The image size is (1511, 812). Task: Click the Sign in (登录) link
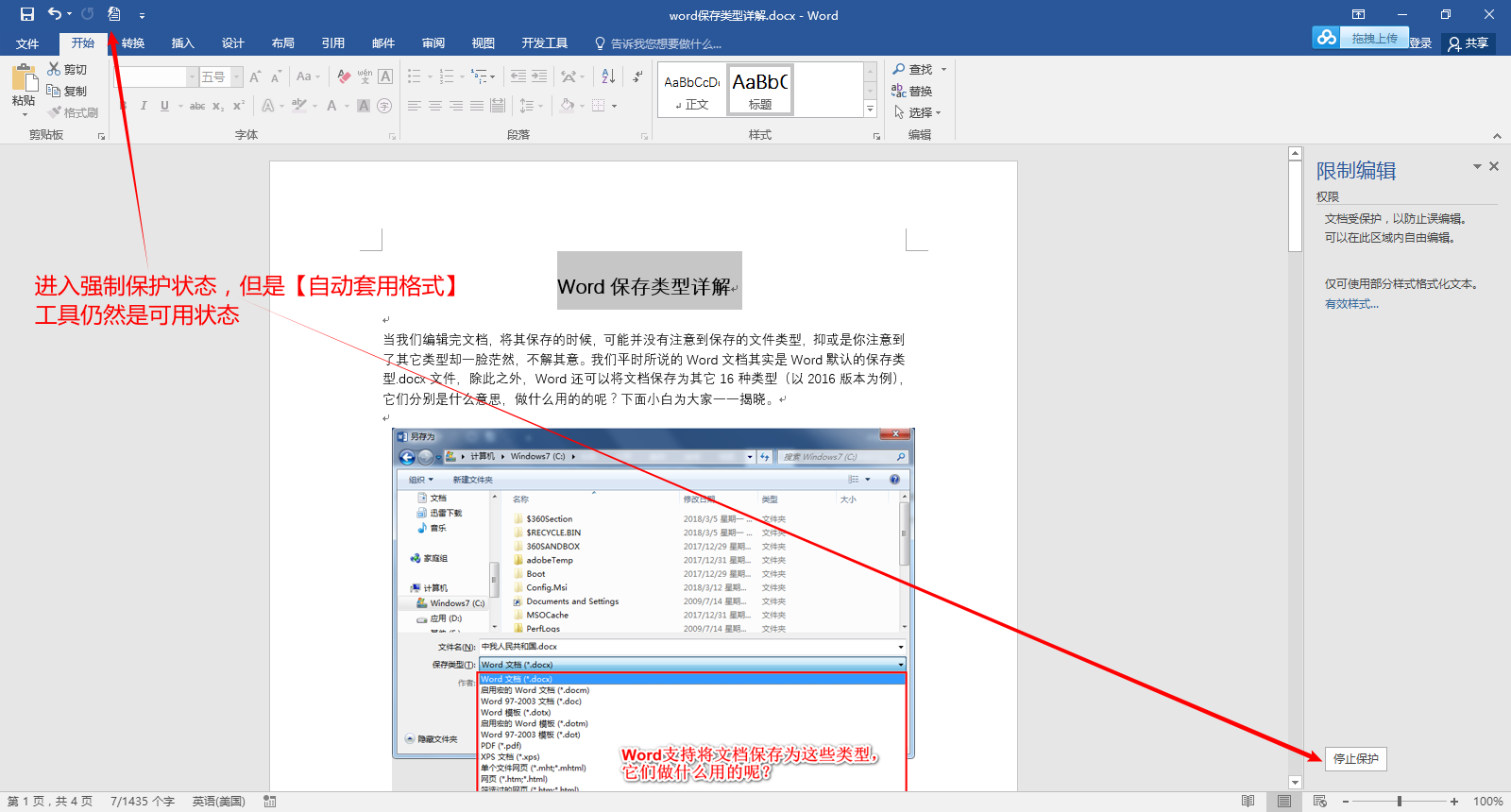coord(1420,43)
